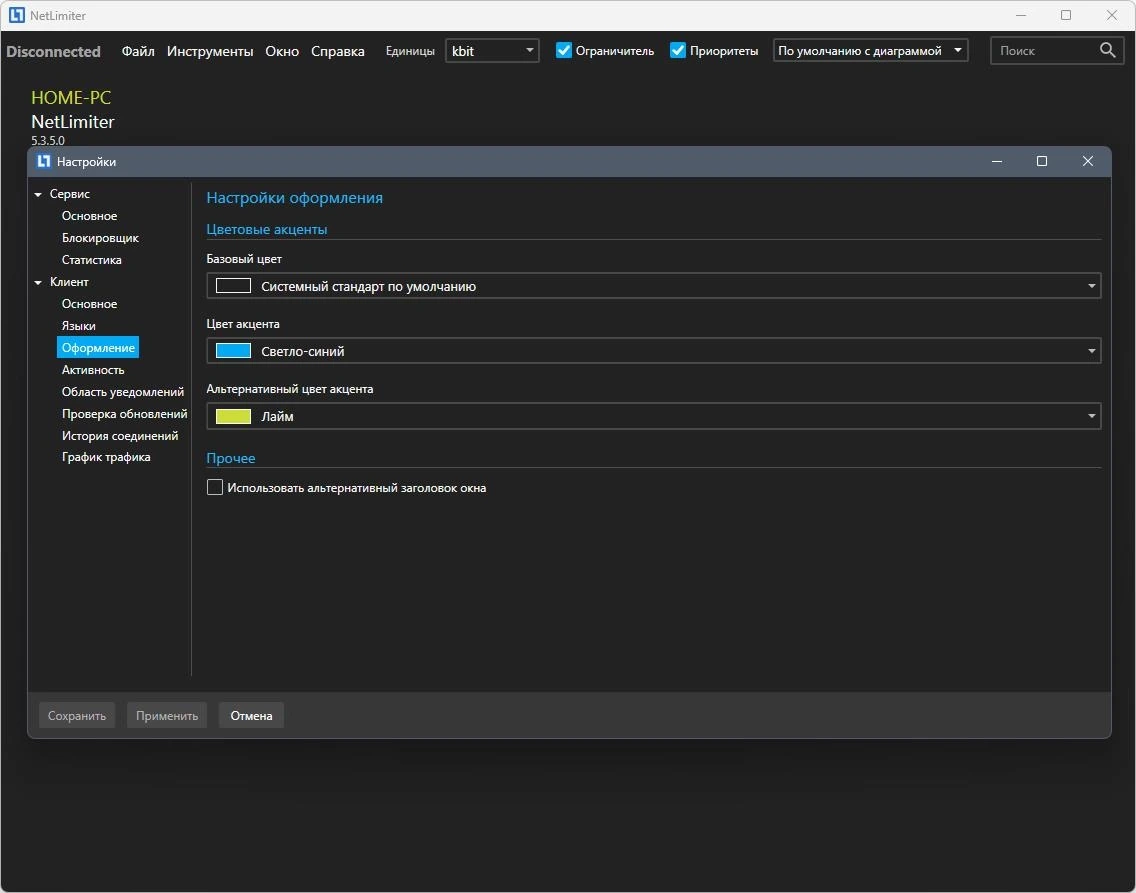The height and width of the screenshot is (893, 1136).
Task: Click the Отмена button
Action: (251, 716)
